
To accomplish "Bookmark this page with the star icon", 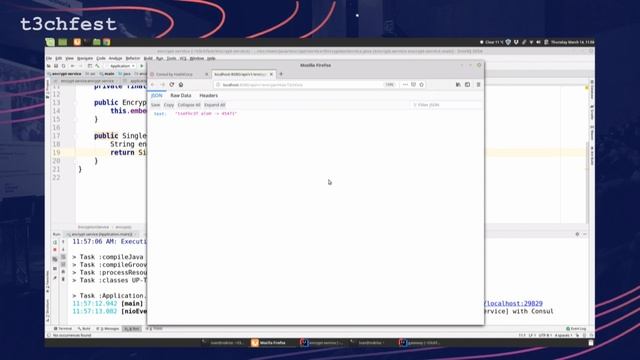I will (422, 84).
